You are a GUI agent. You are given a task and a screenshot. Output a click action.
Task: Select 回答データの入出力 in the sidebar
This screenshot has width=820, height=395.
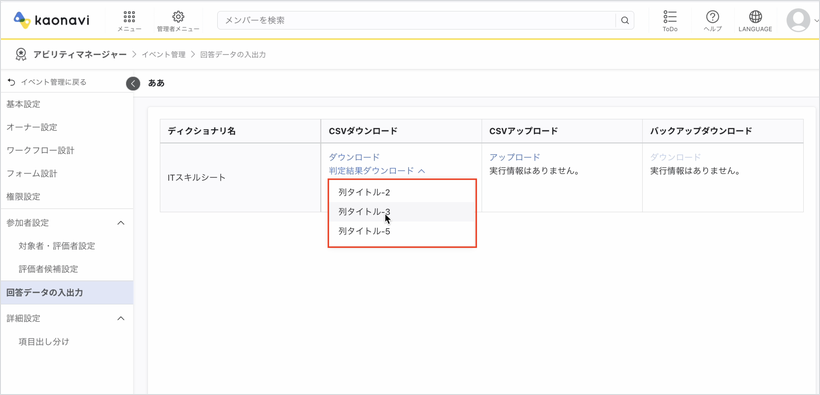[66, 292]
